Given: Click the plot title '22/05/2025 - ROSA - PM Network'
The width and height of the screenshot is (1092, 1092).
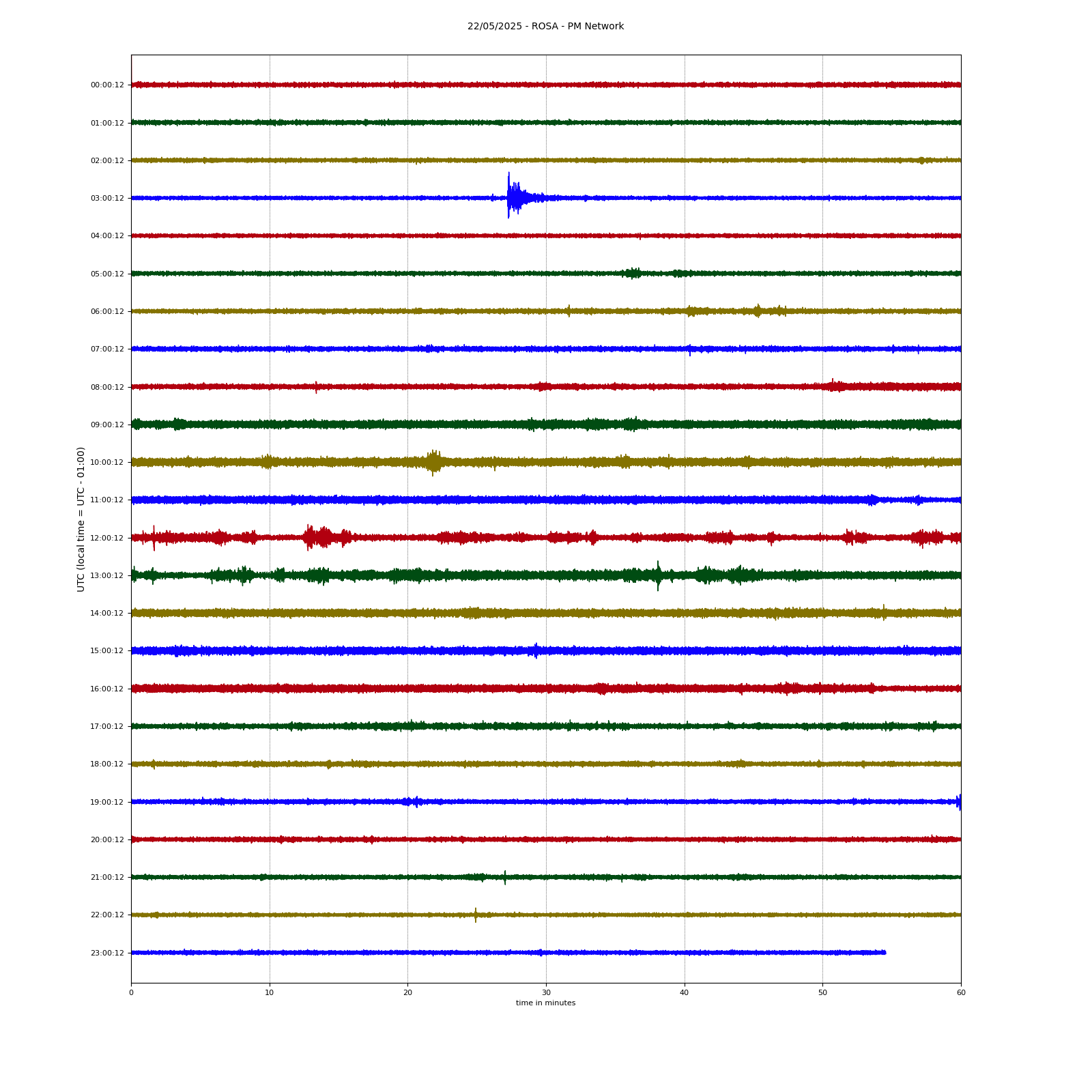Looking at the screenshot, I should click(x=545, y=27).
